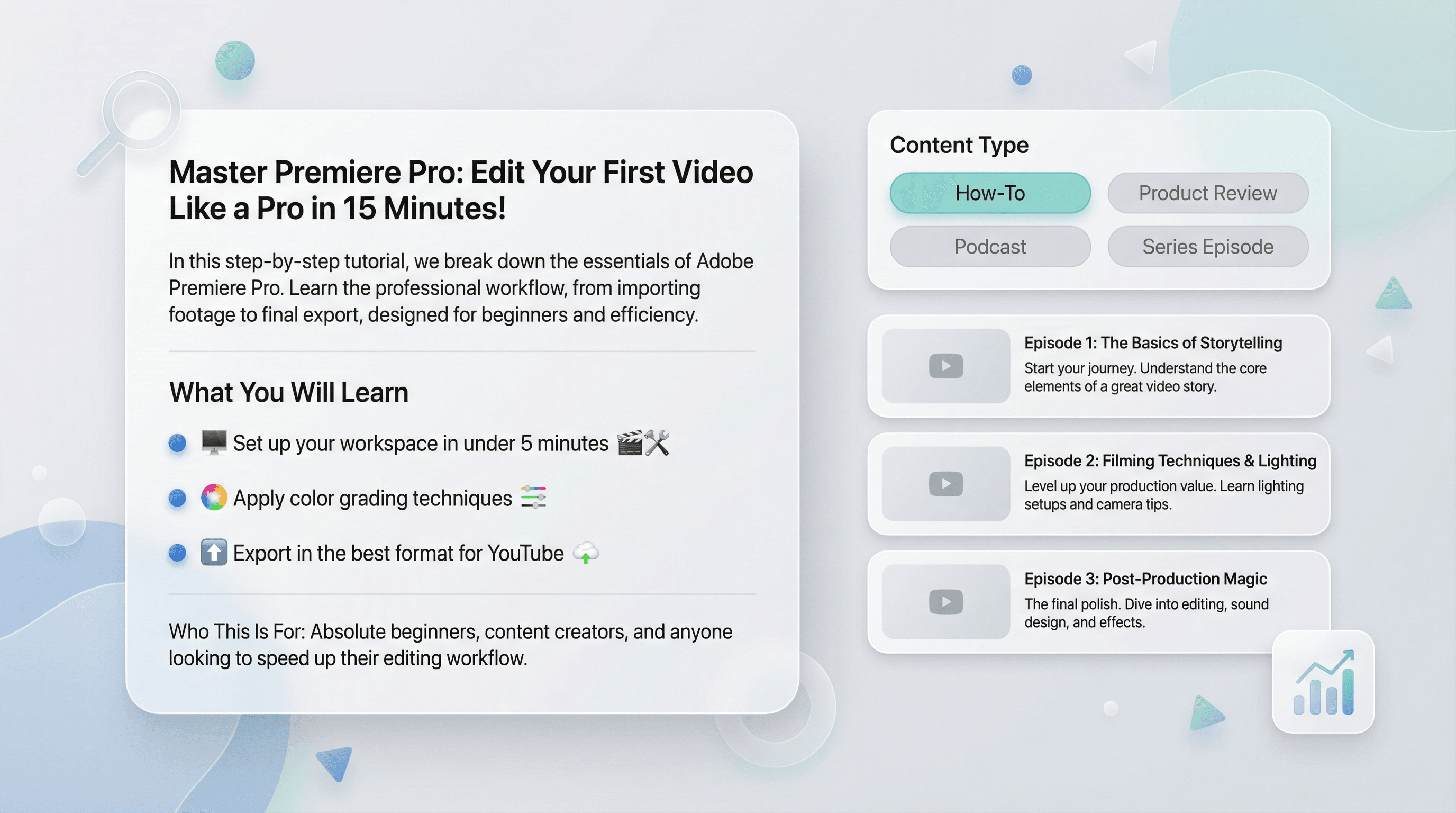Image resolution: width=1456 pixels, height=813 pixels.
Task: Open the analytics bar chart icon
Action: (1323, 682)
